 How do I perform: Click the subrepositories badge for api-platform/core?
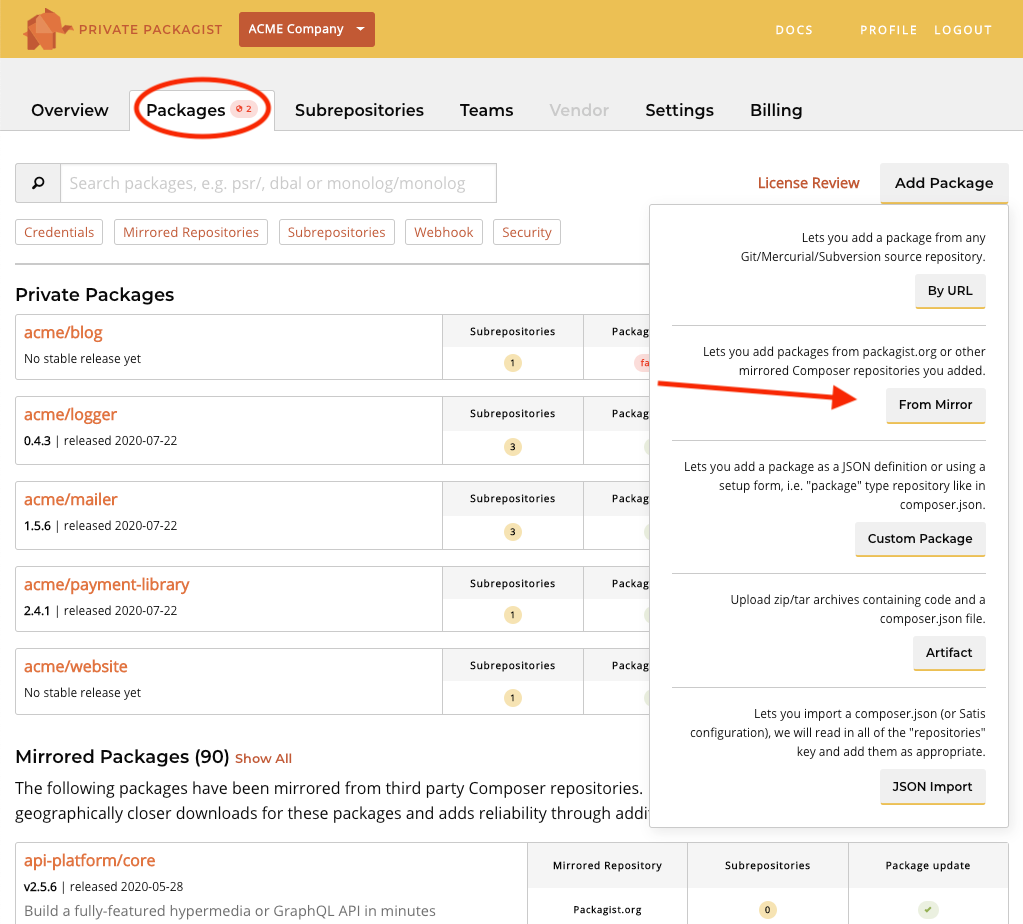pos(767,910)
